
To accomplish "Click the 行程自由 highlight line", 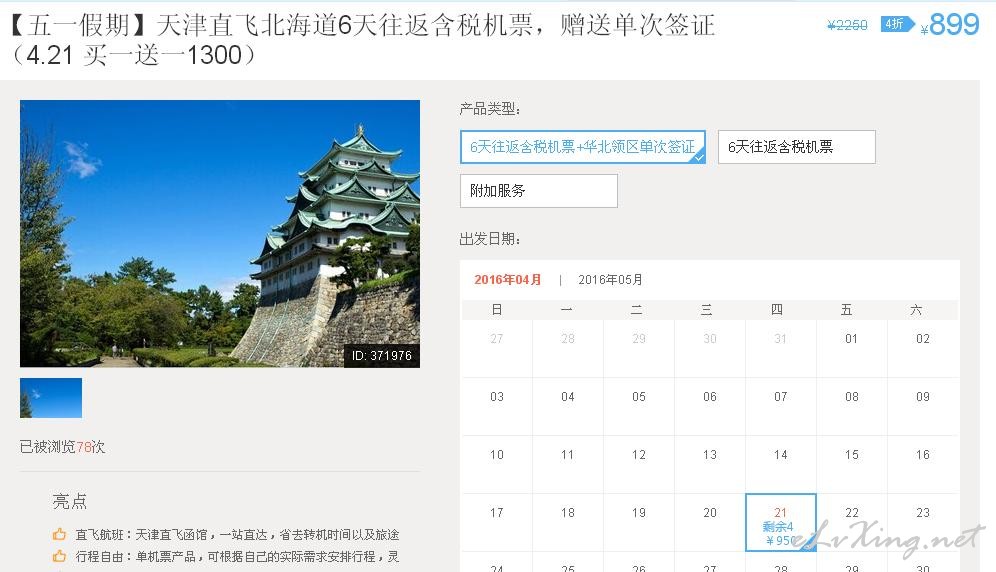I will click(x=238, y=556).
